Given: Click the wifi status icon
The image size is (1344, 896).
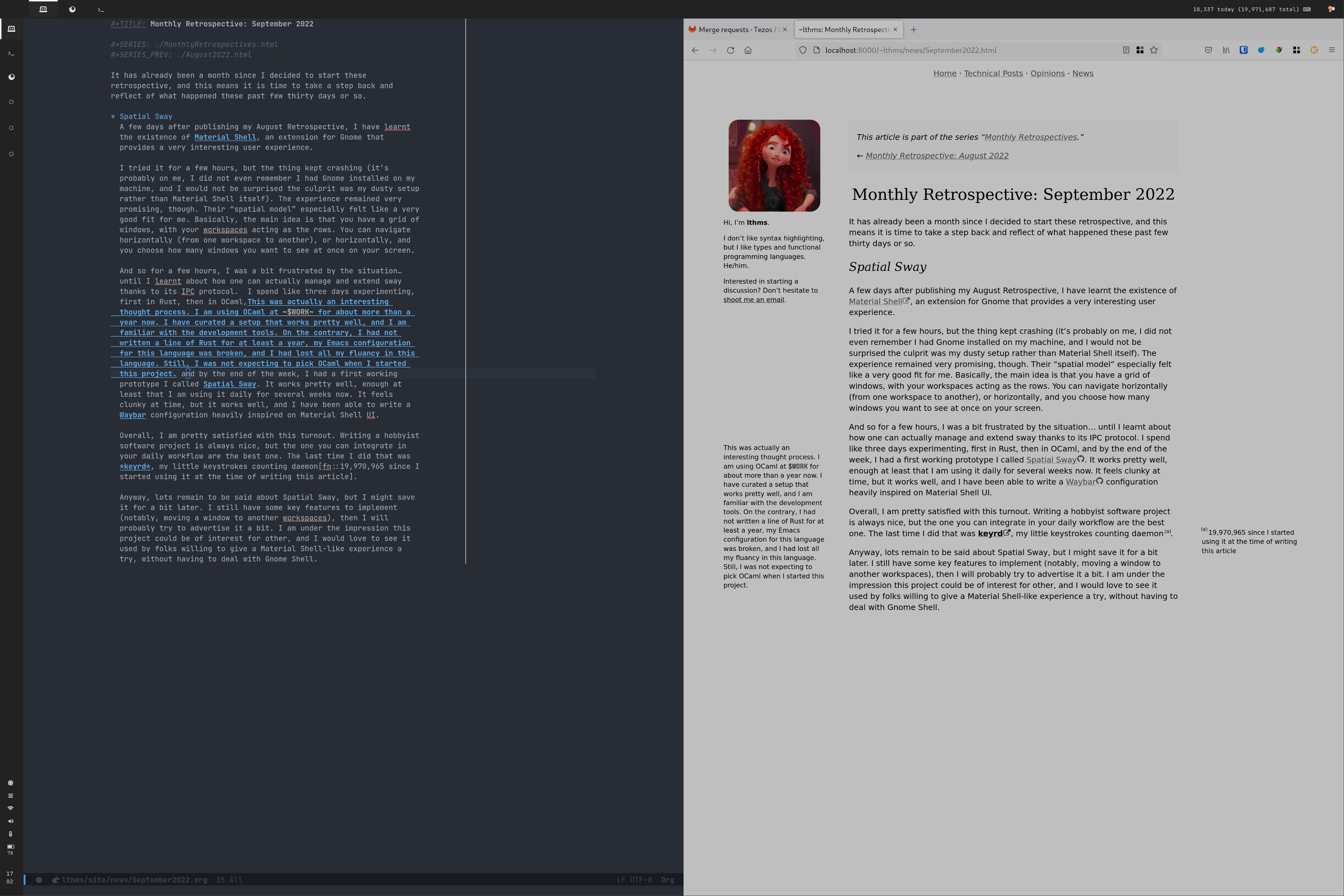Looking at the screenshot, I should tap(10, 808).
